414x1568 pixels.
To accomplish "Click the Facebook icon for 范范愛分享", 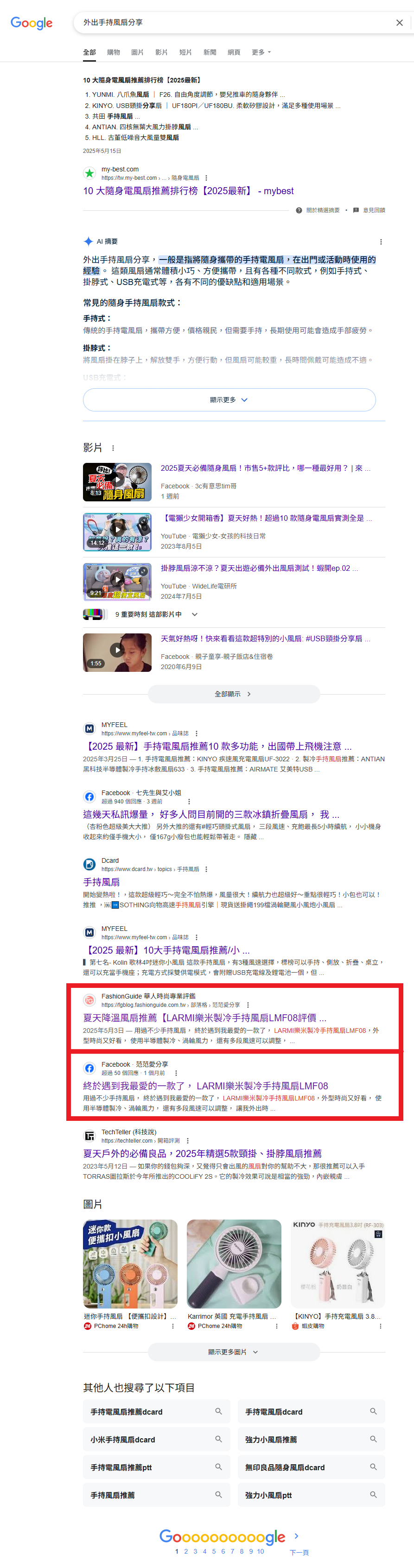I will click(x=89, y=1068).
